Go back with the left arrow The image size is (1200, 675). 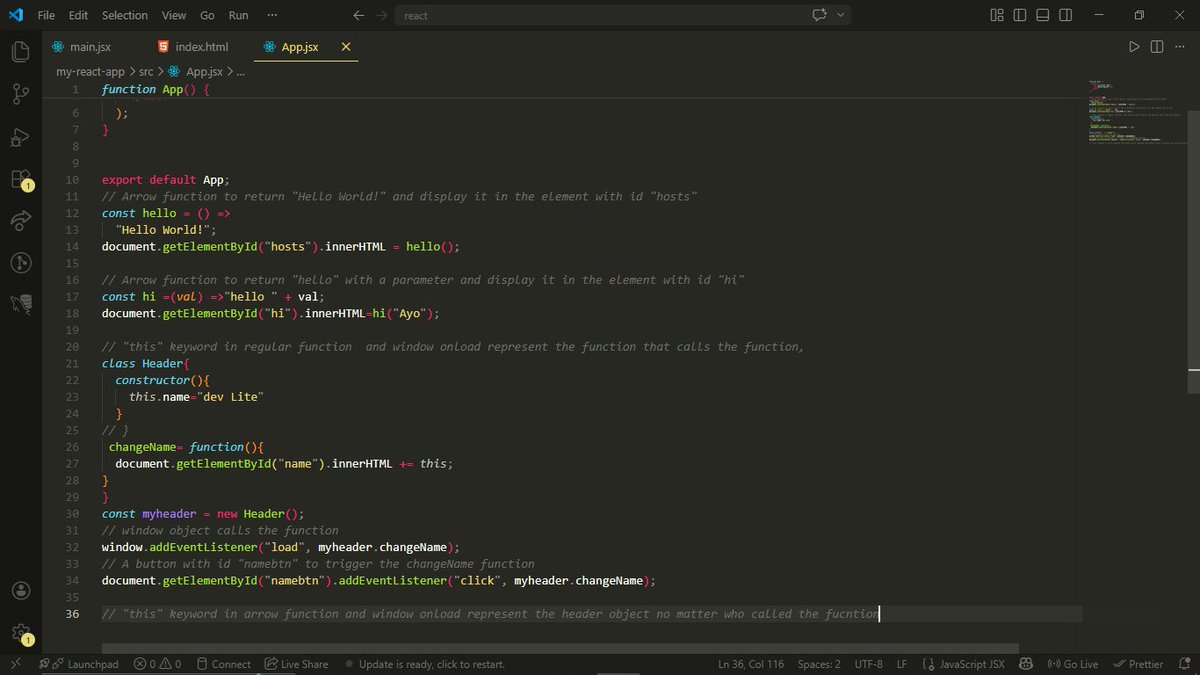point(359,15)
